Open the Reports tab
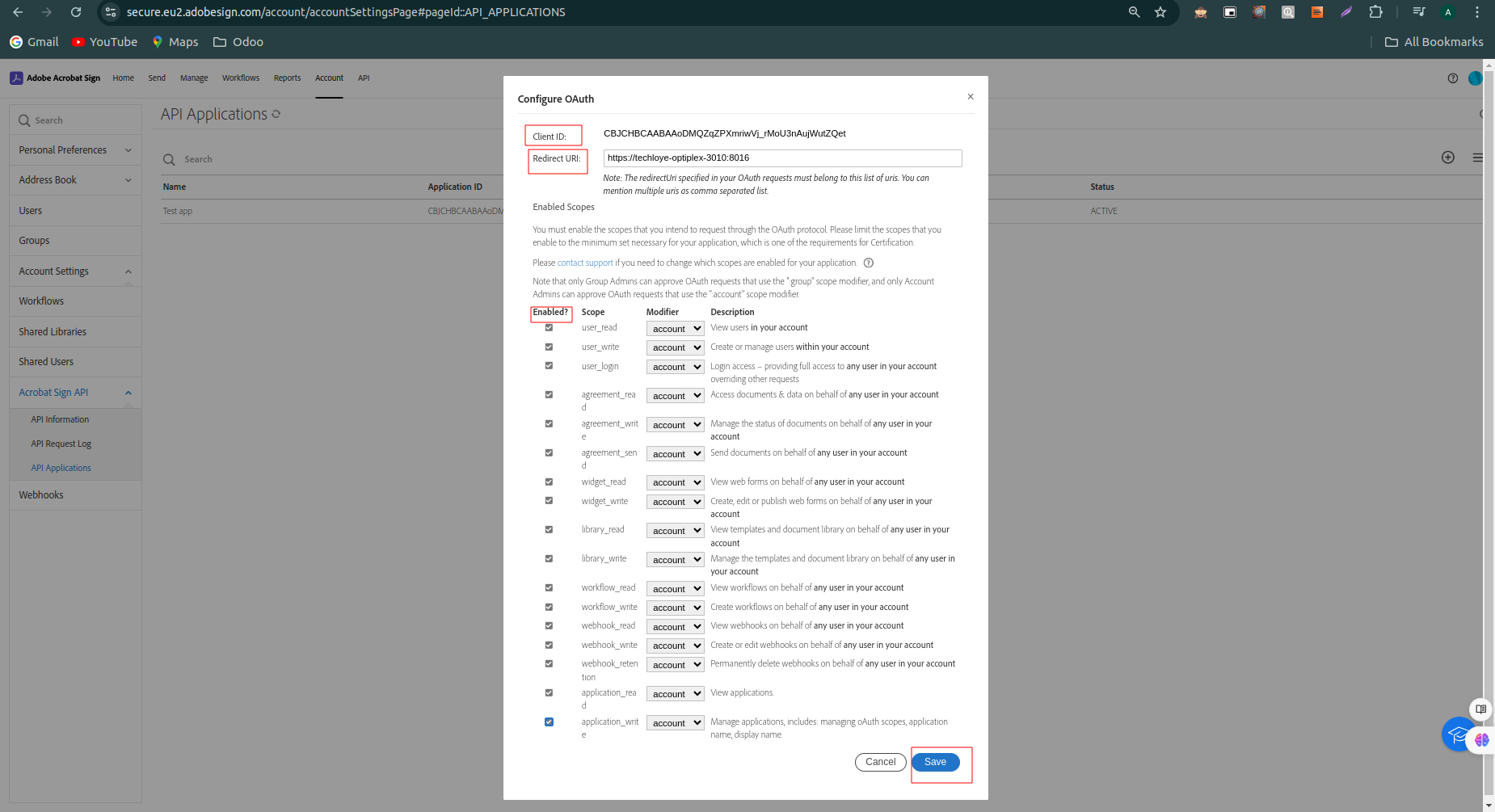 pyautogui.click(x=287, y=78)
